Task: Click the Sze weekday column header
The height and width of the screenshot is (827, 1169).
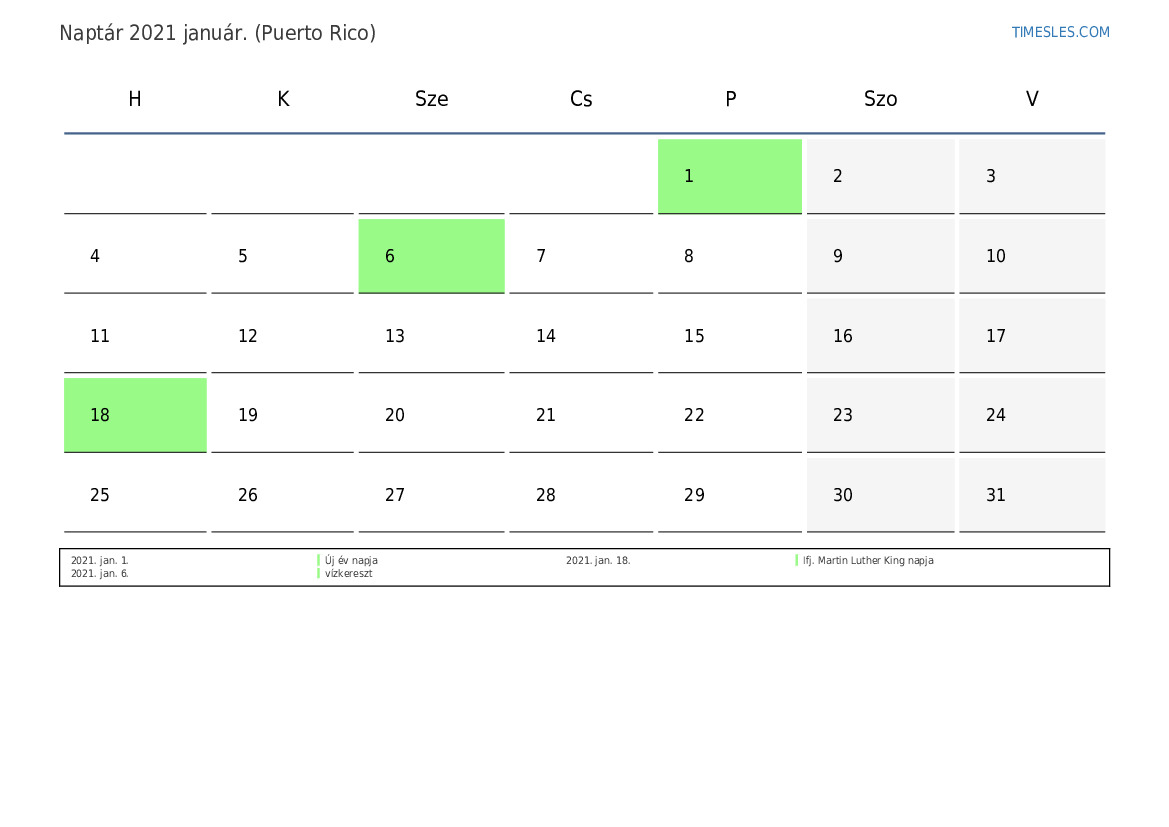Action: (x=432, y=99)
